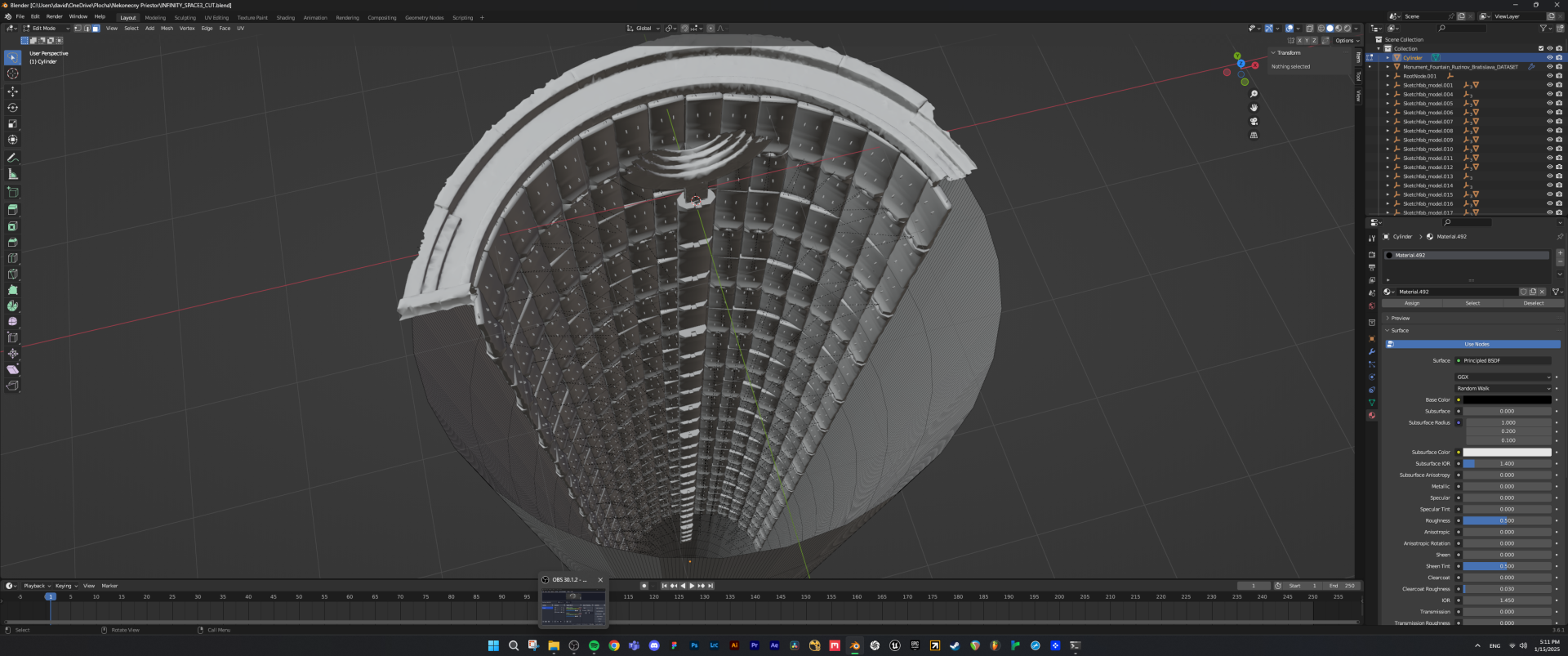Select the Extrude Region tool

(12, 210)
